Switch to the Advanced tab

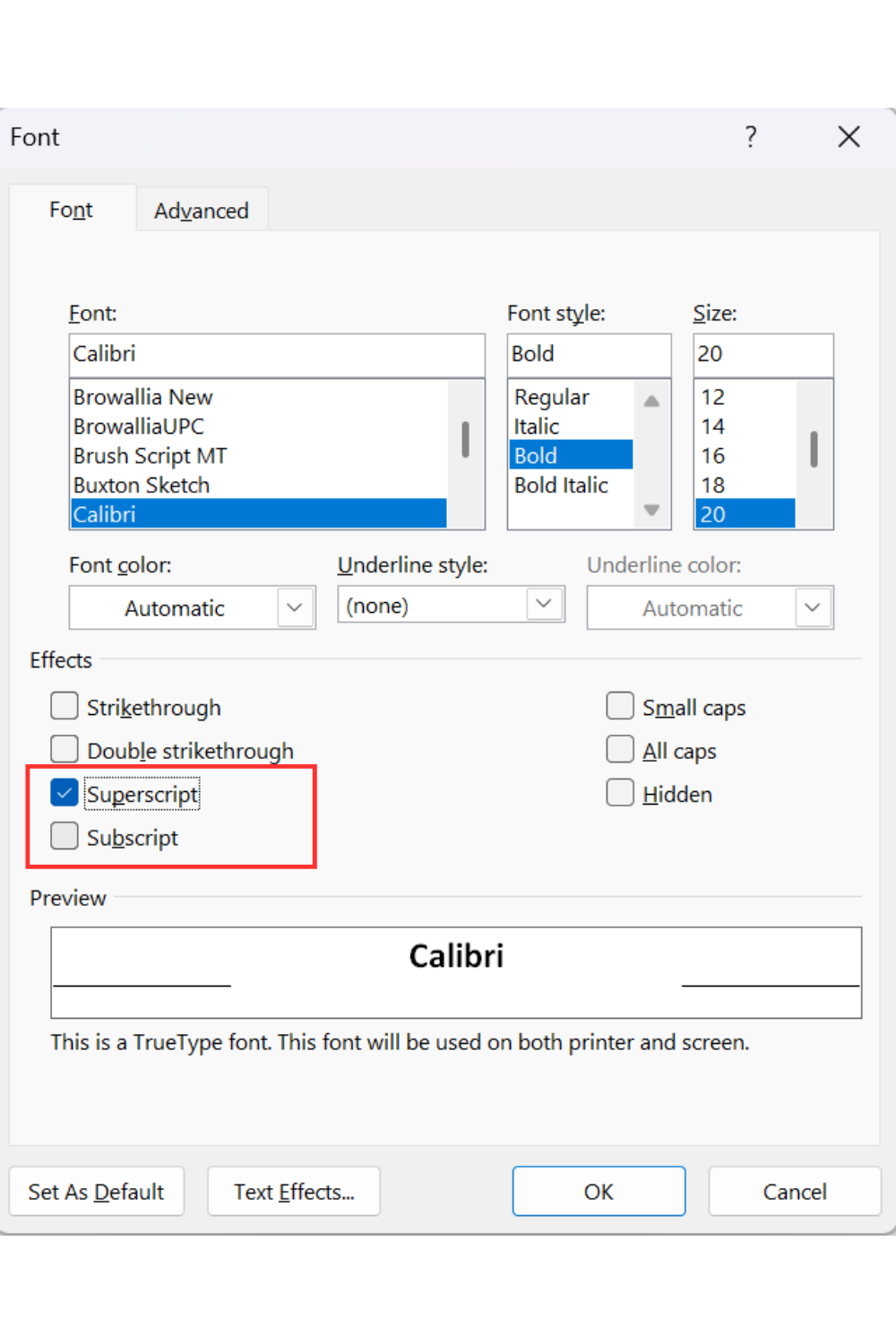click(x=202, y=211)
